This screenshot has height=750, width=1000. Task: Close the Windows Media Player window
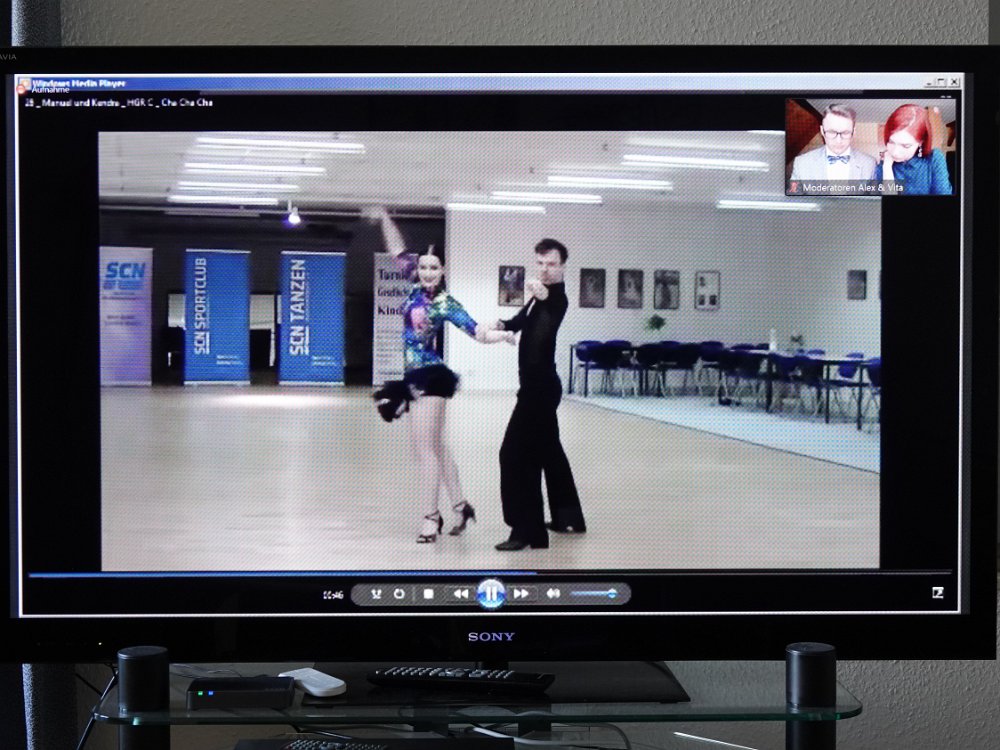point(954,82)
